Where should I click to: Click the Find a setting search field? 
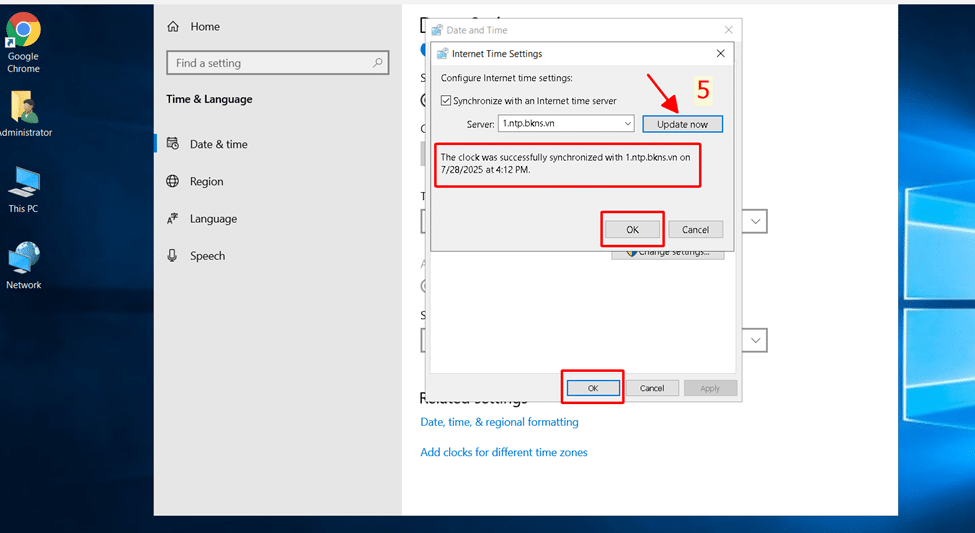[270, 63]
